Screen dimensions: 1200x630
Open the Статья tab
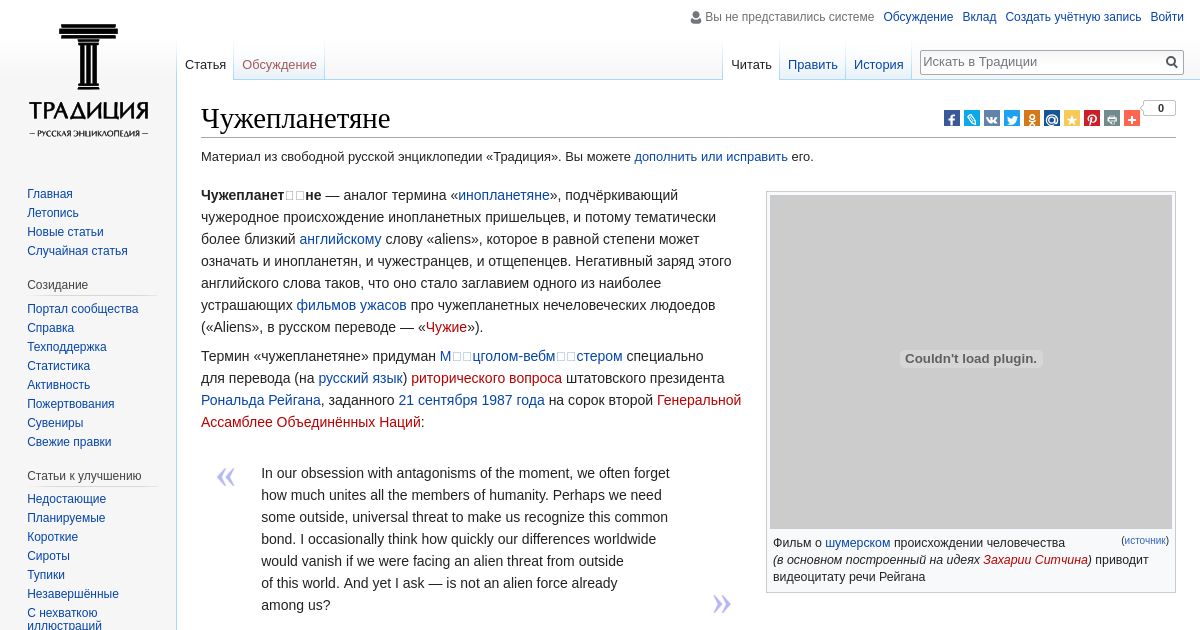coord(205,64)
